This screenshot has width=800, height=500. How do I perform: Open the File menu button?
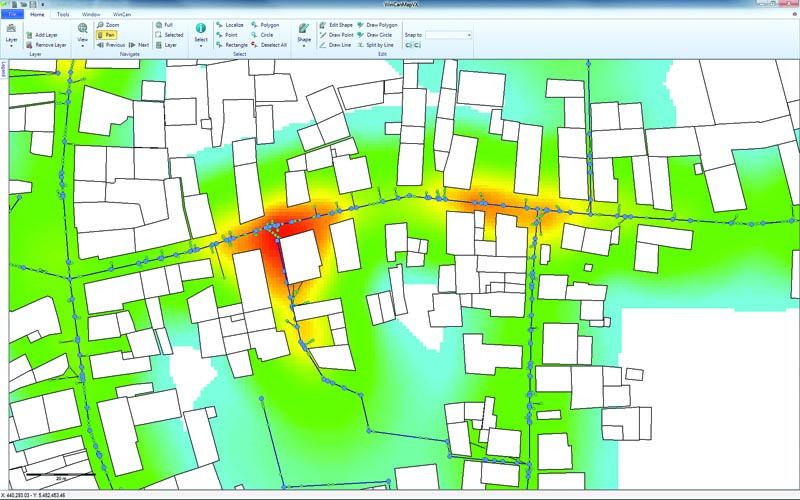(x=12, y=15)
